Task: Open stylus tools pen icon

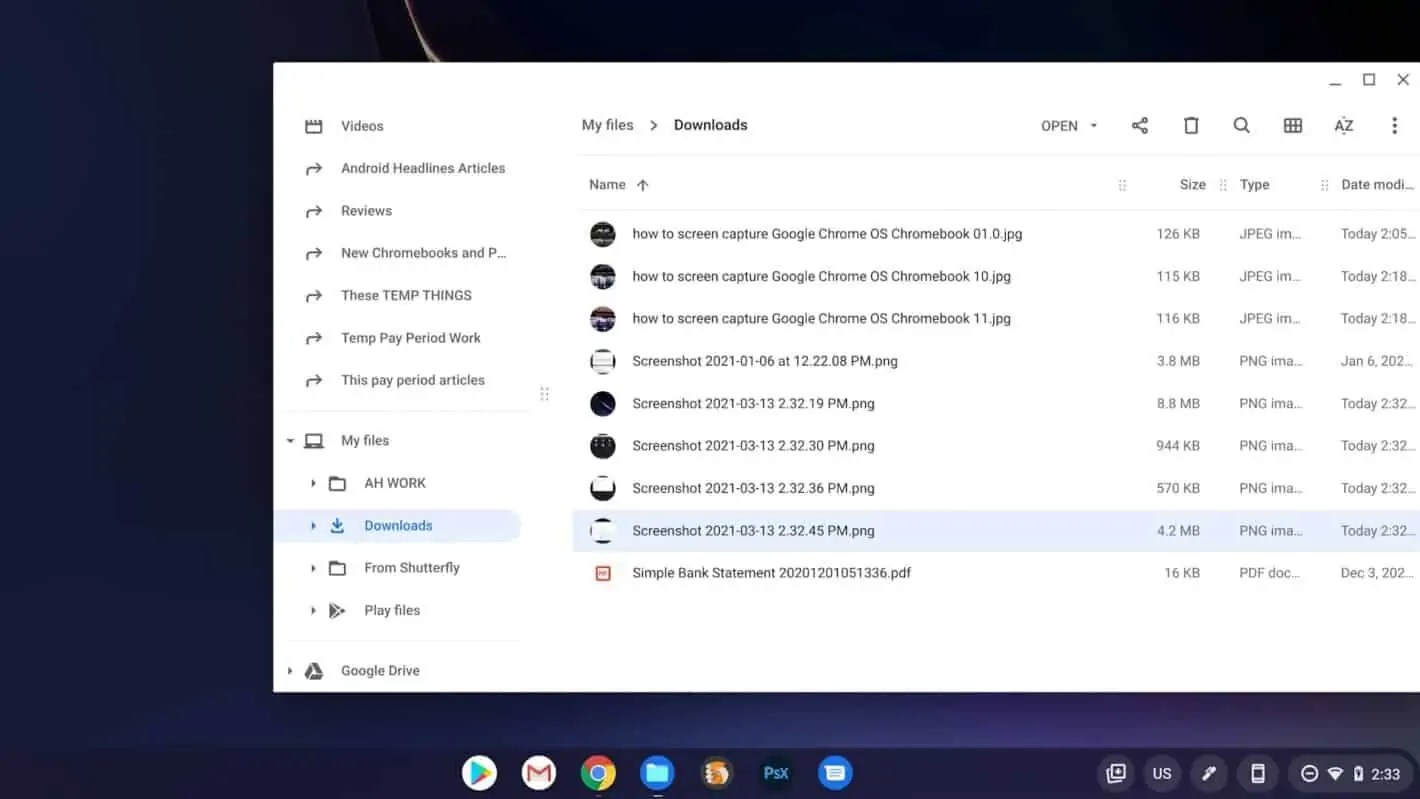Action: click(1208, 773)
